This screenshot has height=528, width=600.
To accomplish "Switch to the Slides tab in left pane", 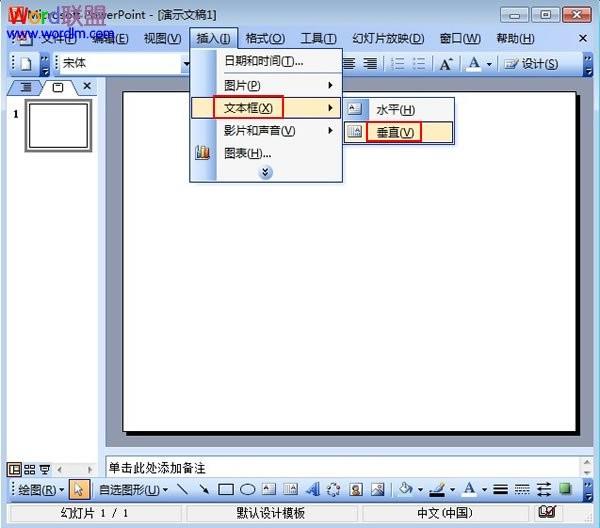I will pyautogui.click(x=58, y=87).
